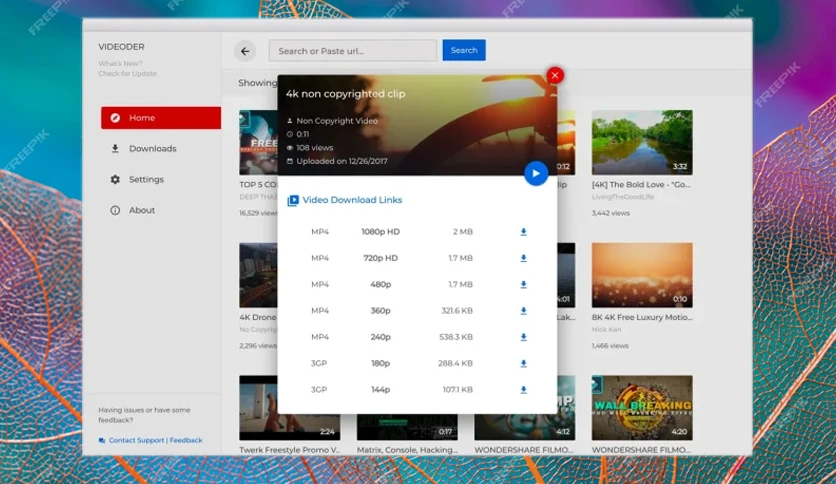The image size is (836, 484).
Task: Click the LivingTheGoodLife channel name
Action: click(623, 197)
